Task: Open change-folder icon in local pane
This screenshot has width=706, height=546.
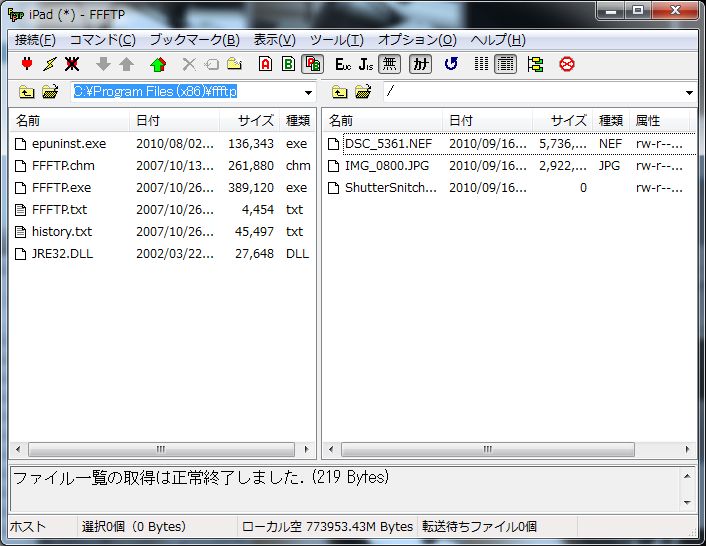Action: coord(50,92)
